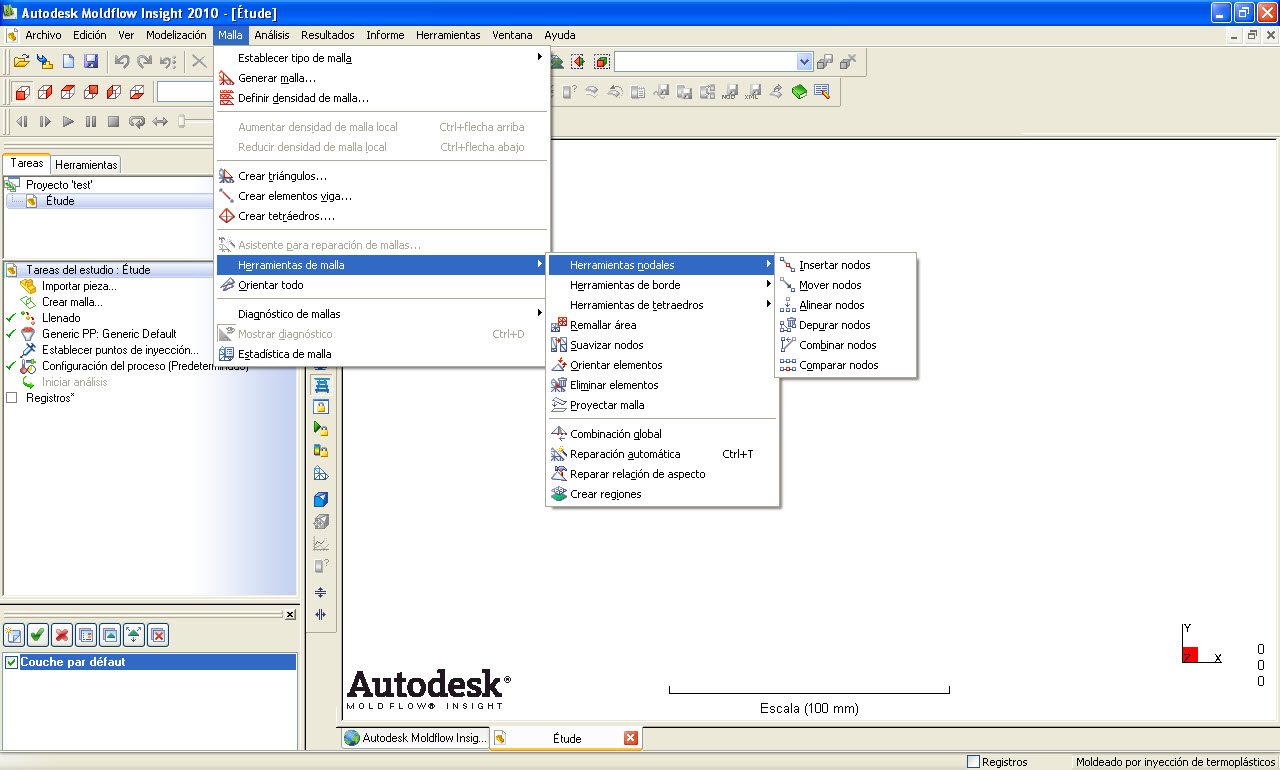The image size is (1280, 770).
Task: Click Crear regiones menu item
Action: [662, 494]
